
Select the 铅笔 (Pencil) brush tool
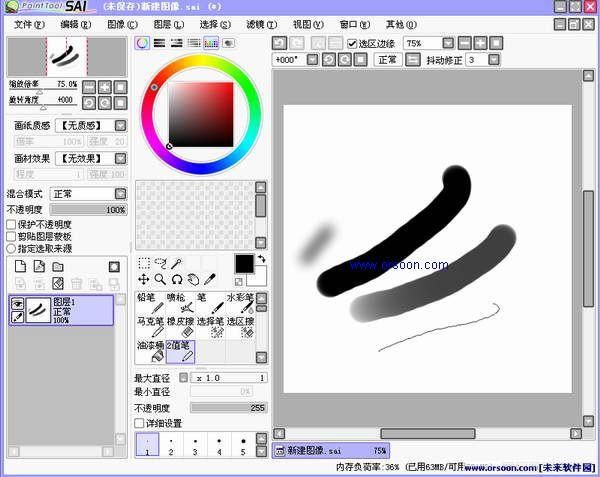(x=150, y=303)
